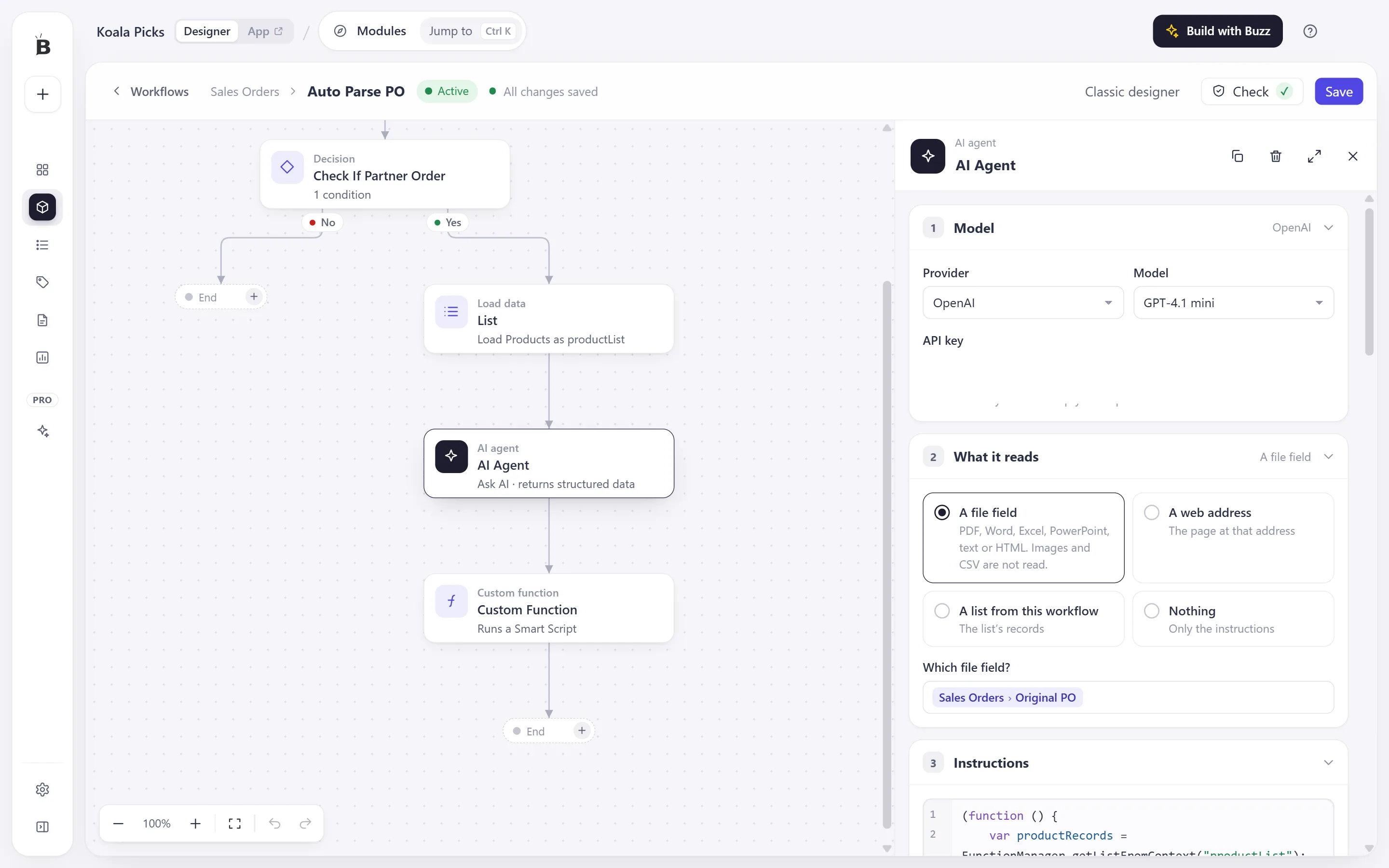Open the AI sparkle icon in the sidebar

(42, 431)
